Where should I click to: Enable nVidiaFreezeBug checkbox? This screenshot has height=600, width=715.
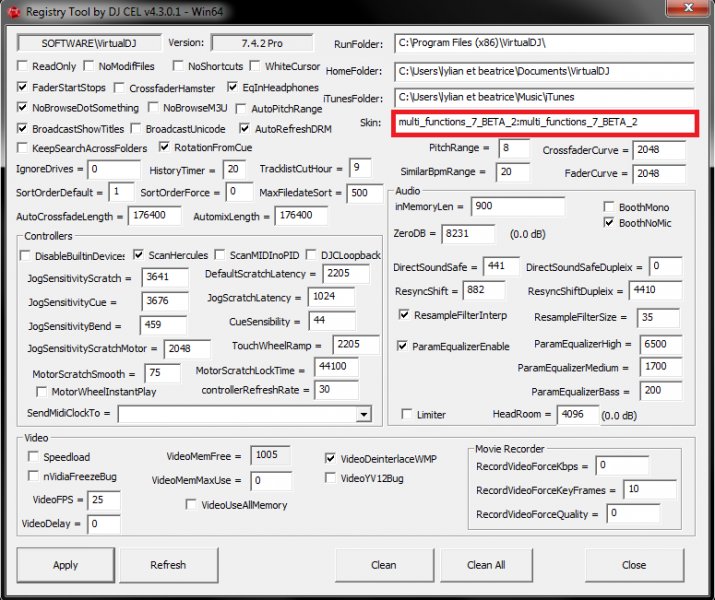pos(33,476)
